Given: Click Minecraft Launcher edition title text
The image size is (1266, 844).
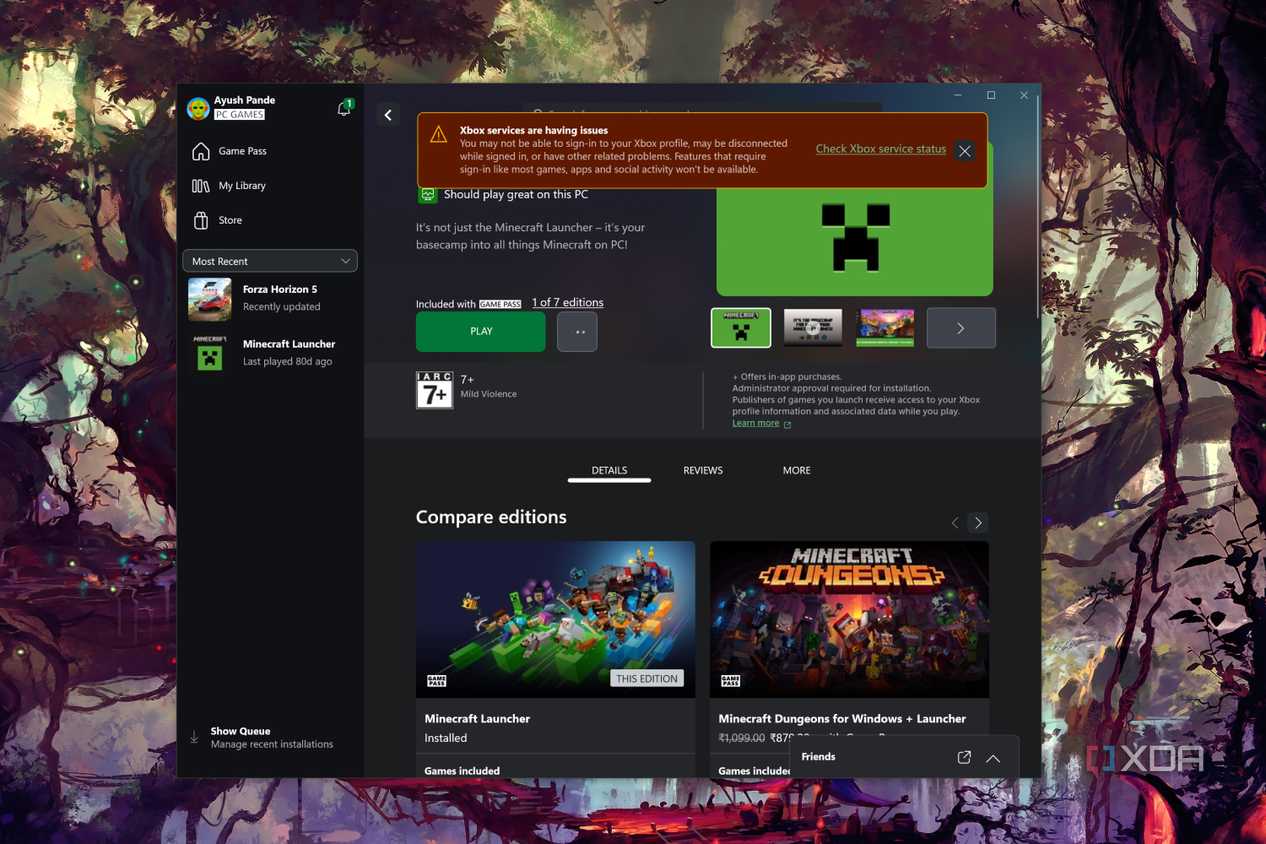Looking at the screenshot, I should coord(477,718).
